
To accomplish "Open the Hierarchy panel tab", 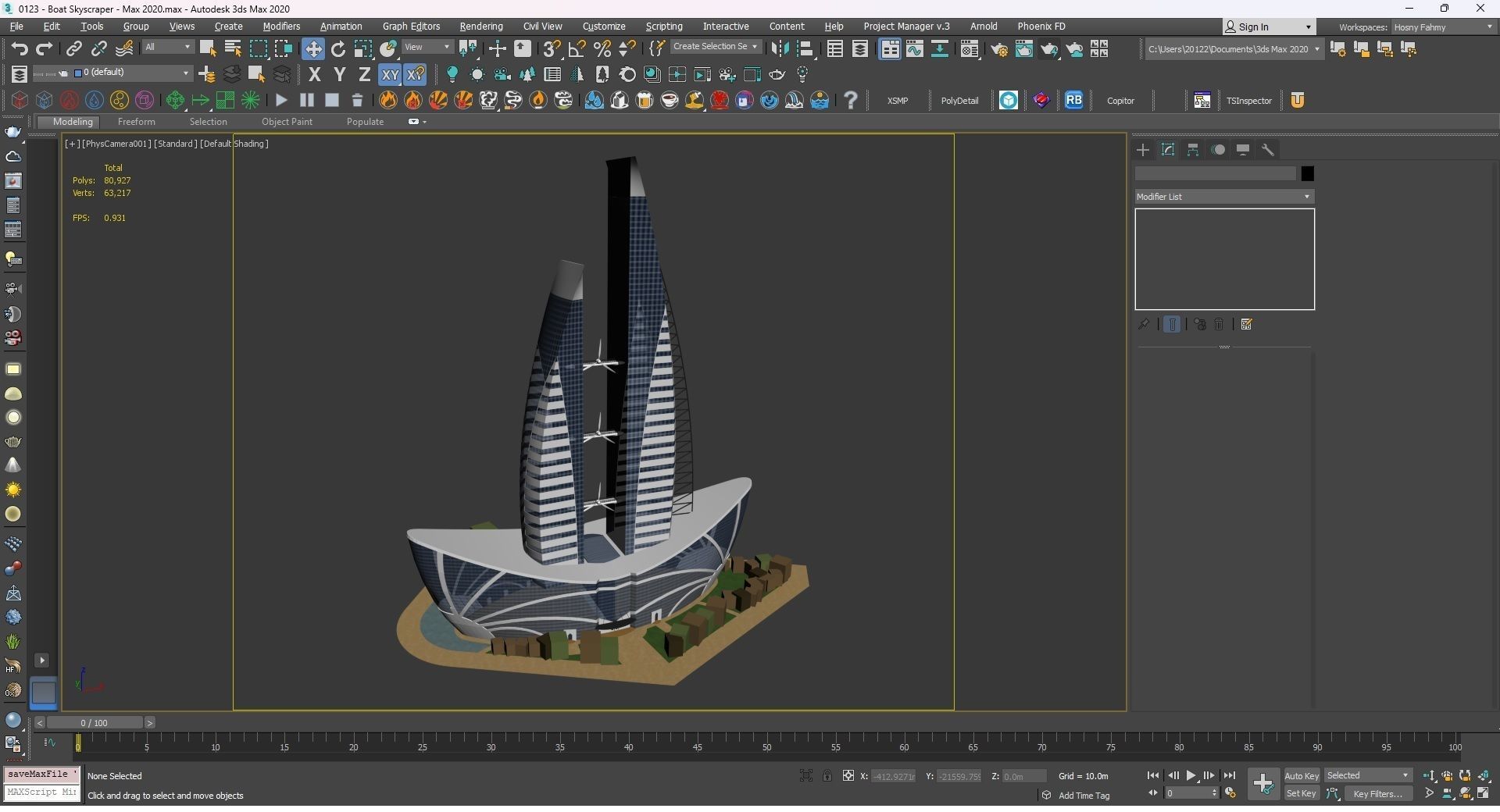I will click(x=1193, y=150).
